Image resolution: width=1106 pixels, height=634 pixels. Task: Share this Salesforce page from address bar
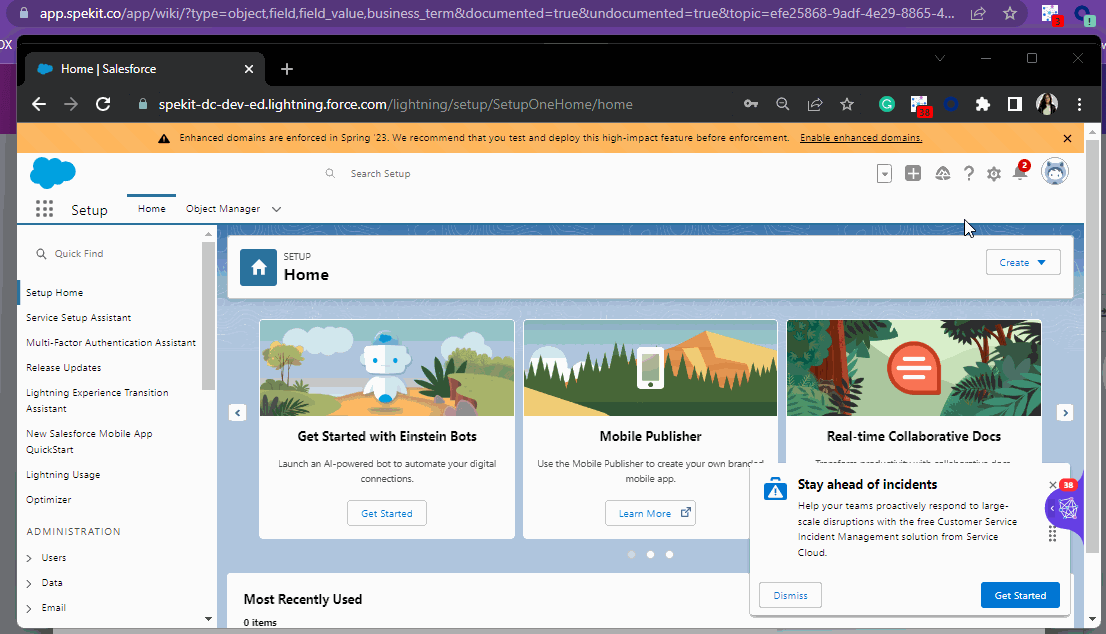click(815, 104)
